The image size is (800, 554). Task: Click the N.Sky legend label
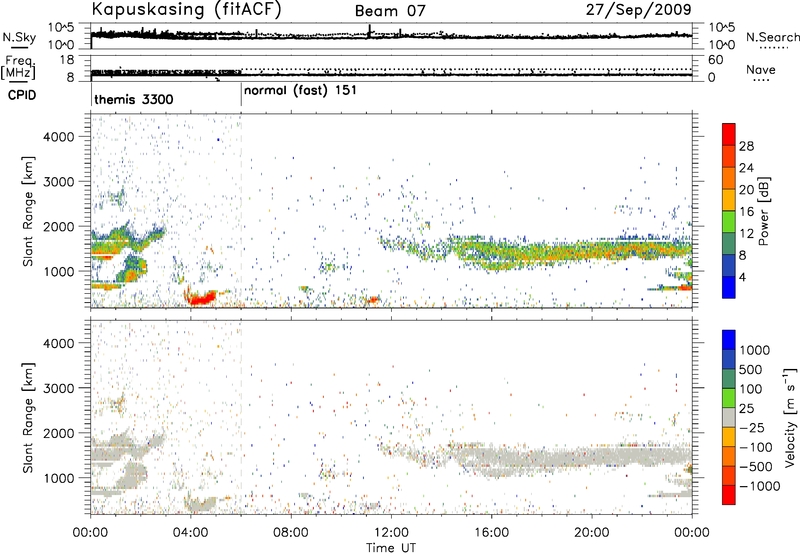pyautogui.click(x=19, y=38)
